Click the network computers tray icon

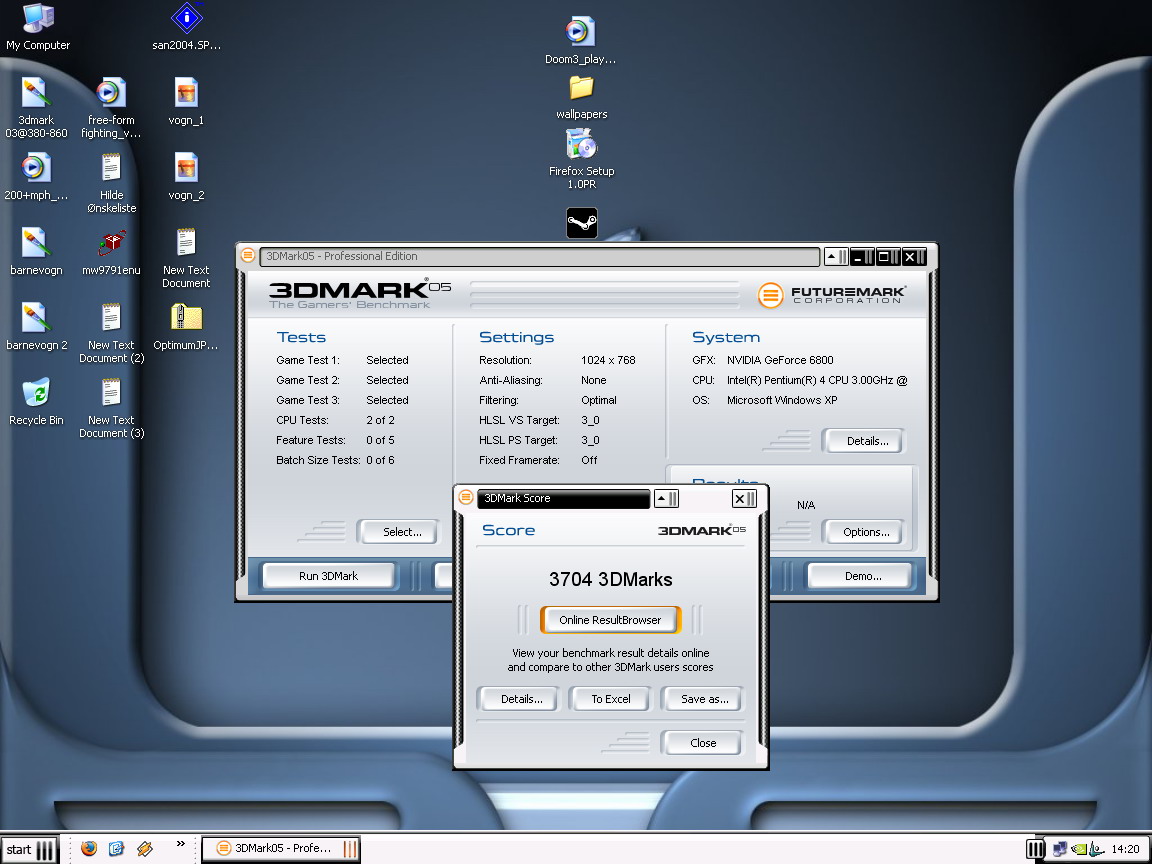click(x=1060, y=849)
